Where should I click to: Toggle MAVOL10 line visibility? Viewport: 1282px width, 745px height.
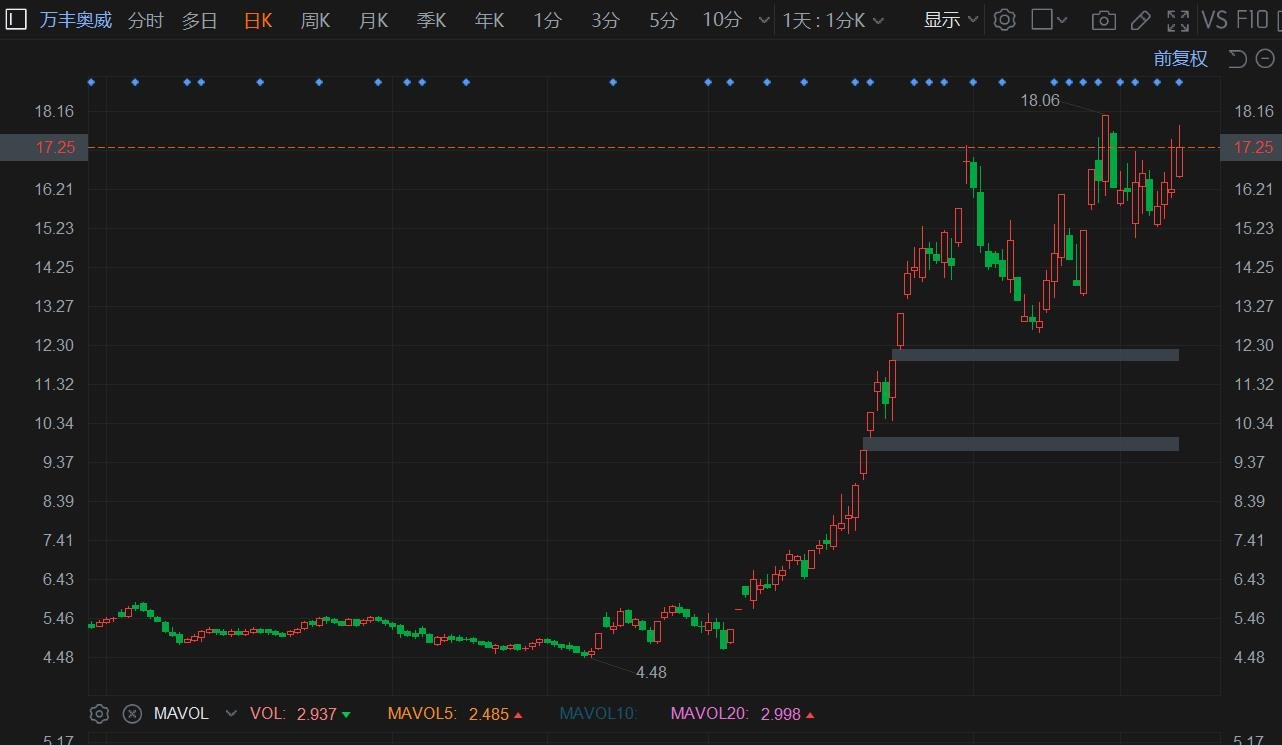tap(597, 713)
